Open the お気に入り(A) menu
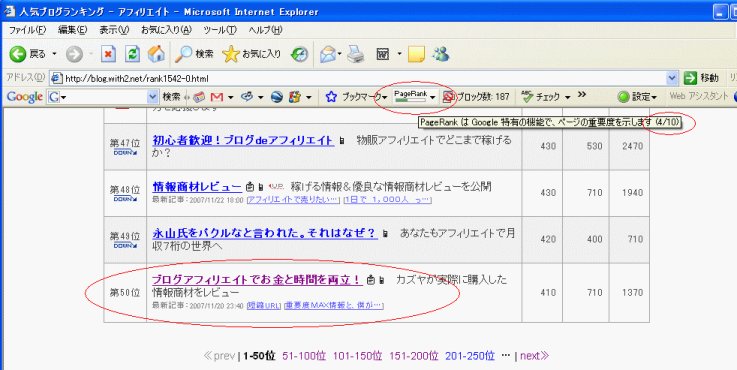The height and width of the screenshot is (370, 737). pos(166,30)
